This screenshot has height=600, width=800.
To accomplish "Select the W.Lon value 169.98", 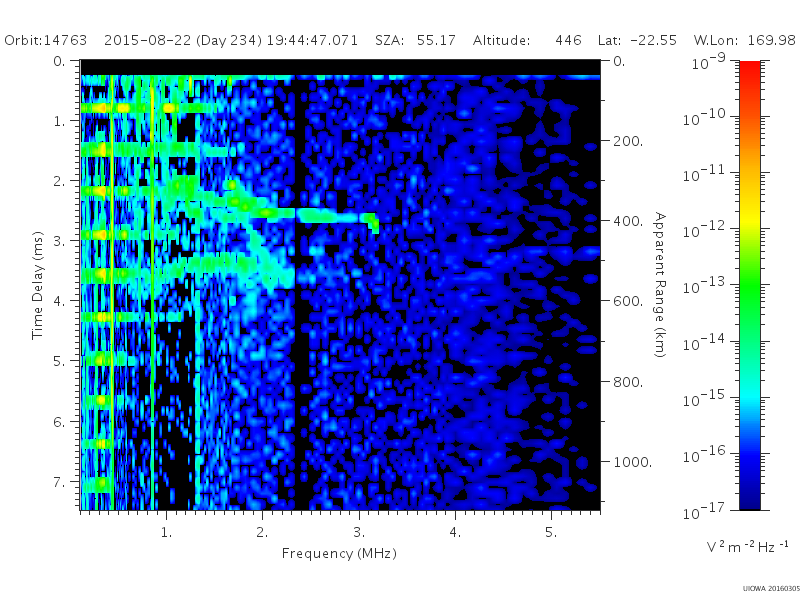I will pos(772,40).
